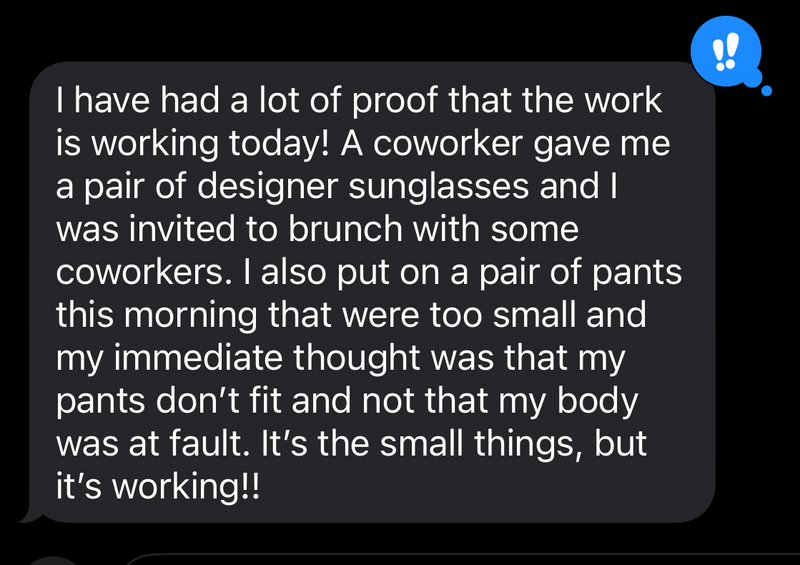Click the small blue tapback bubble tail dot
Viewport: 800px width, 565px height.
[x=767, y=91]
